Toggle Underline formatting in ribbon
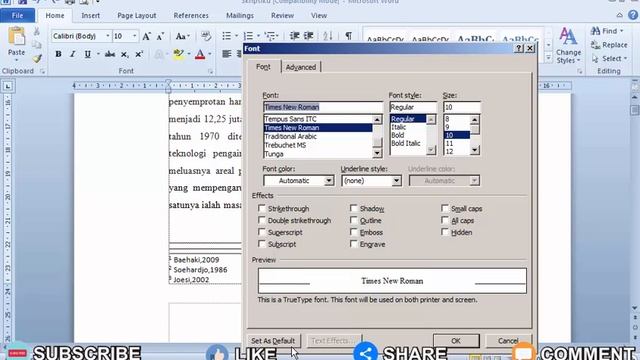The width and height of the screenshot is (640, 360). (87, 54)
